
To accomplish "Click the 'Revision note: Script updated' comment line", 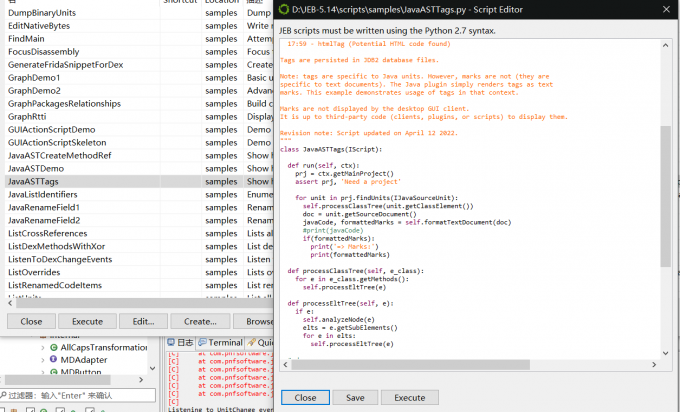I will (369, 133).
